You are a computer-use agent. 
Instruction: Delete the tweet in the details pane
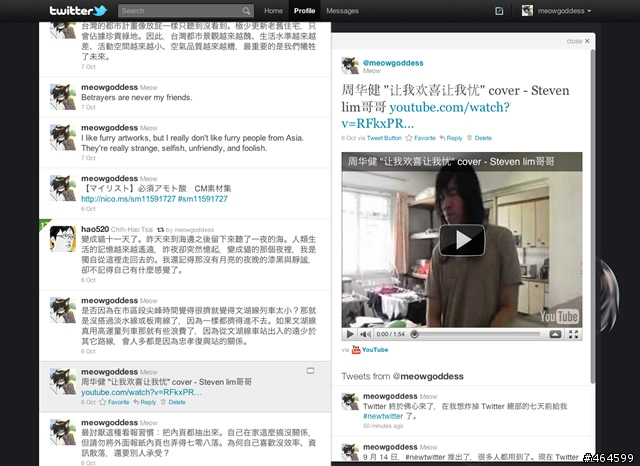coord(479,138)
